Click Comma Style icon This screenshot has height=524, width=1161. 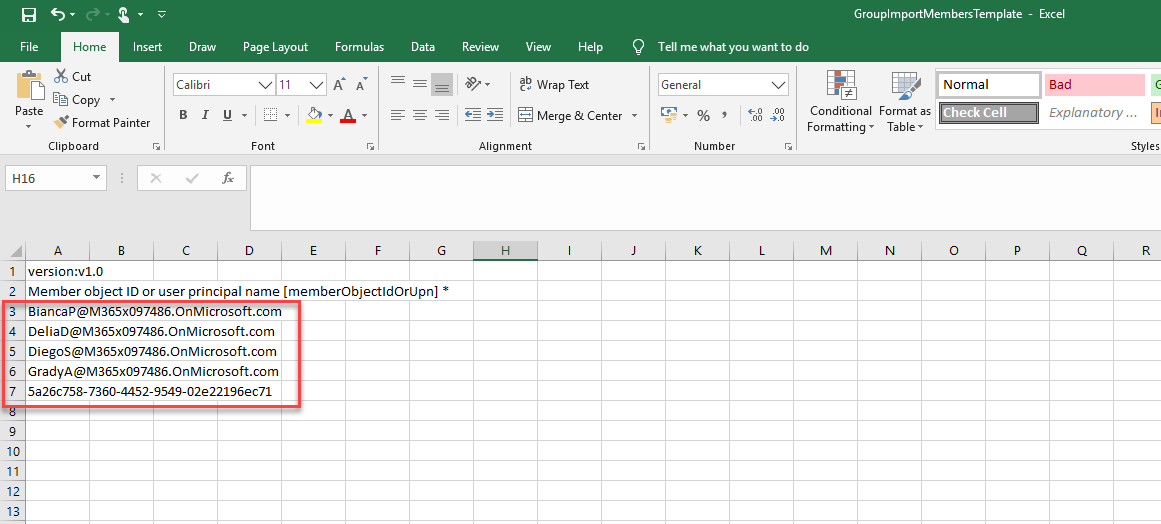point(725,115)
